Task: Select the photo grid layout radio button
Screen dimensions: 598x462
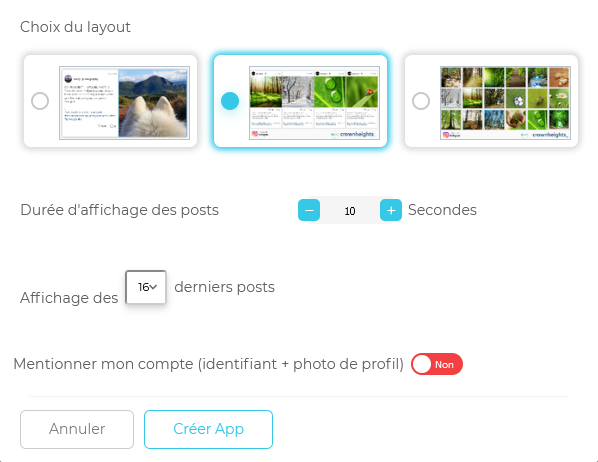Action: [x=421, y=101]
